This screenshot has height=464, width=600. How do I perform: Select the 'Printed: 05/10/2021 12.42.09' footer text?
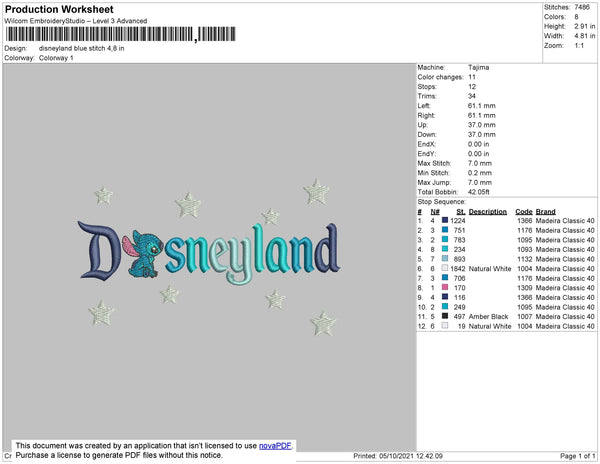pyautogui.click(x=398, y=456)
